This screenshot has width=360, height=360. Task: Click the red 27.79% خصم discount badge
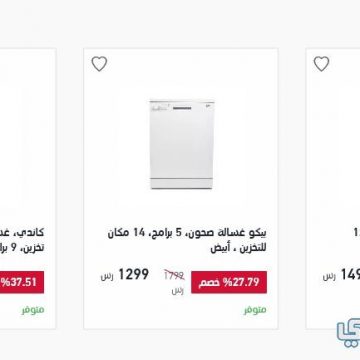coord(229,282)
